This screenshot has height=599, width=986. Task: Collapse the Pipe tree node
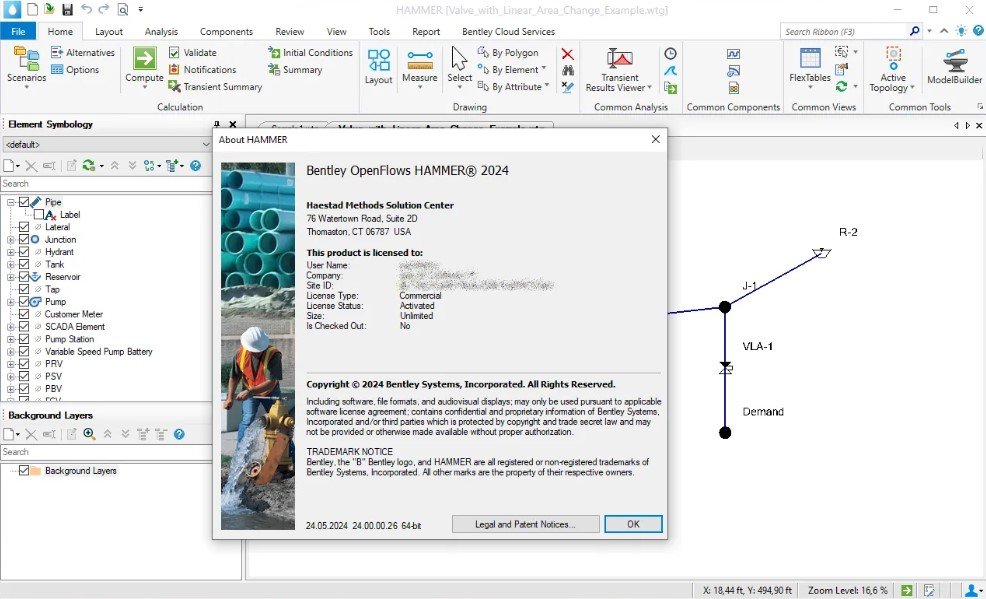pos(11,202)
